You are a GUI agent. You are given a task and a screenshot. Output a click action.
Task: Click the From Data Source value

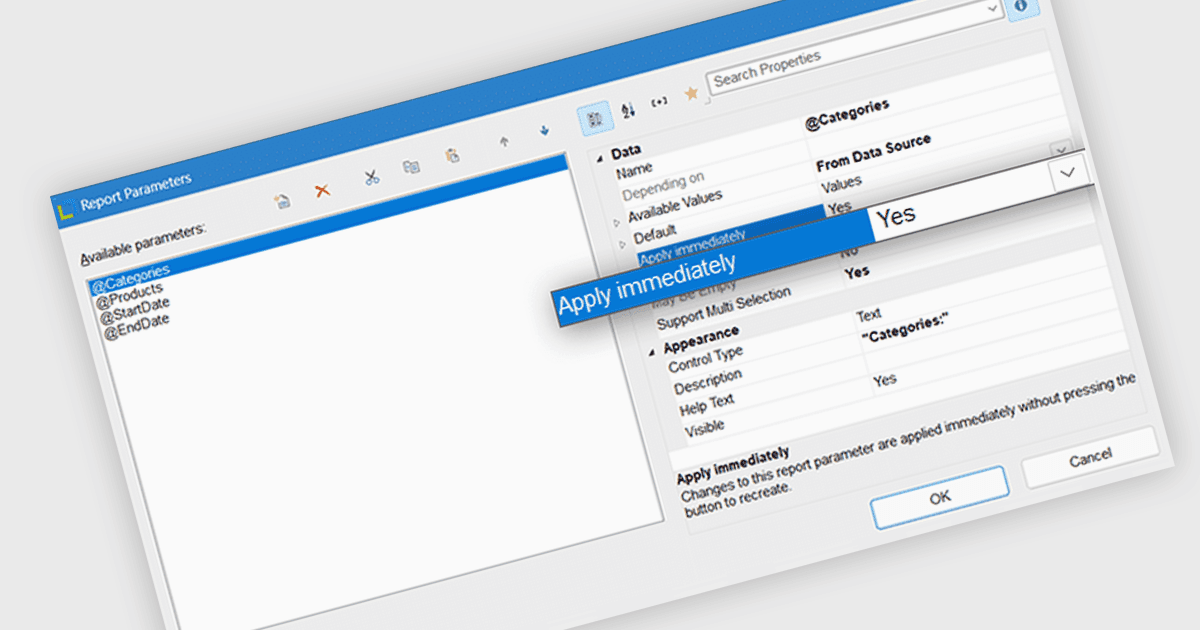873,153
